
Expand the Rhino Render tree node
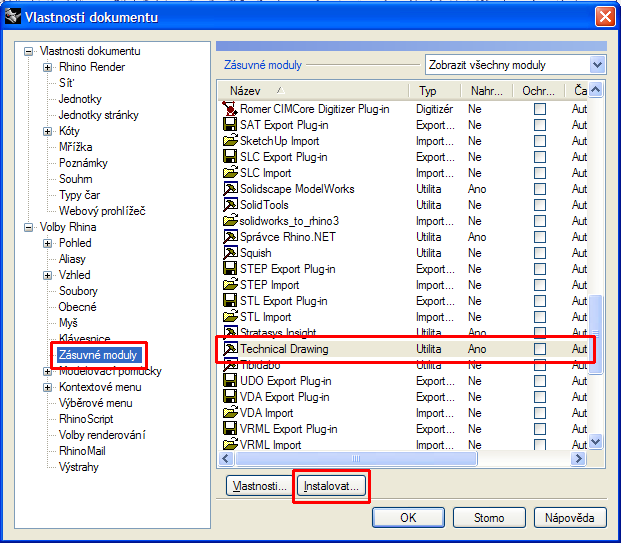coord(48,67)
